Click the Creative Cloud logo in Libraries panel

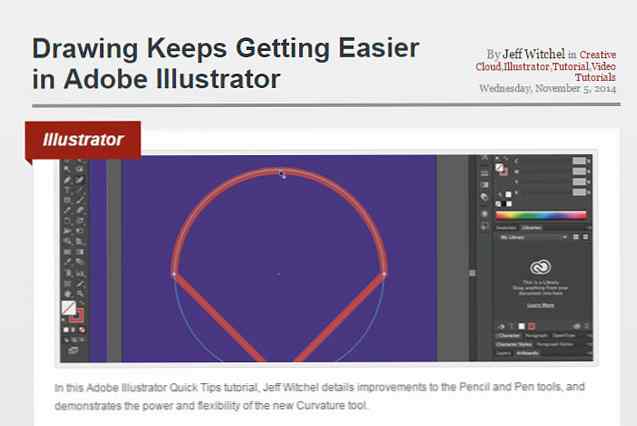540,267
